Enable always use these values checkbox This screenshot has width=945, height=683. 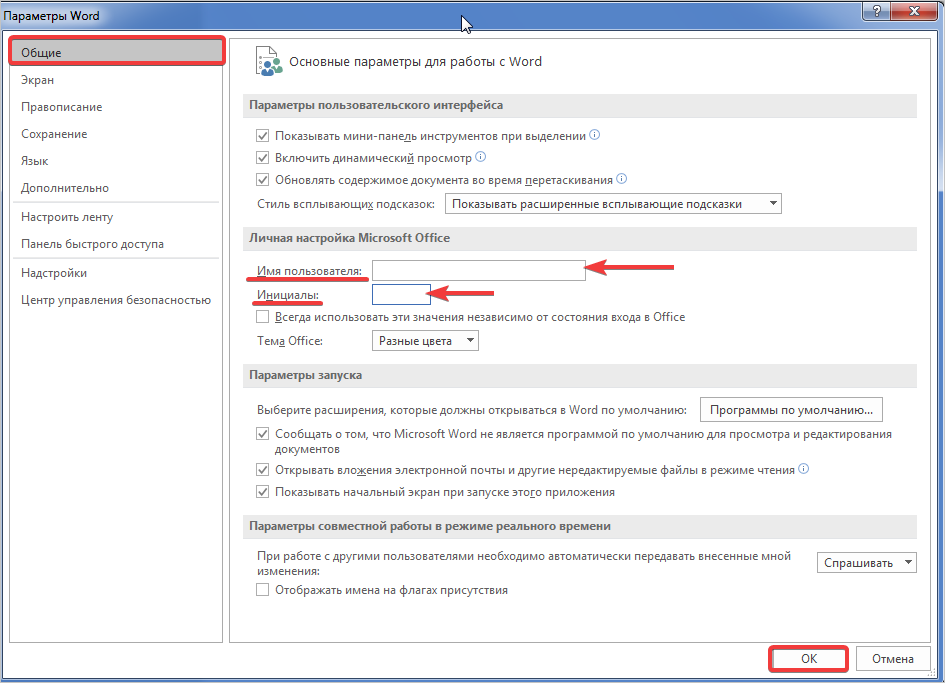[x=263, y=317]
